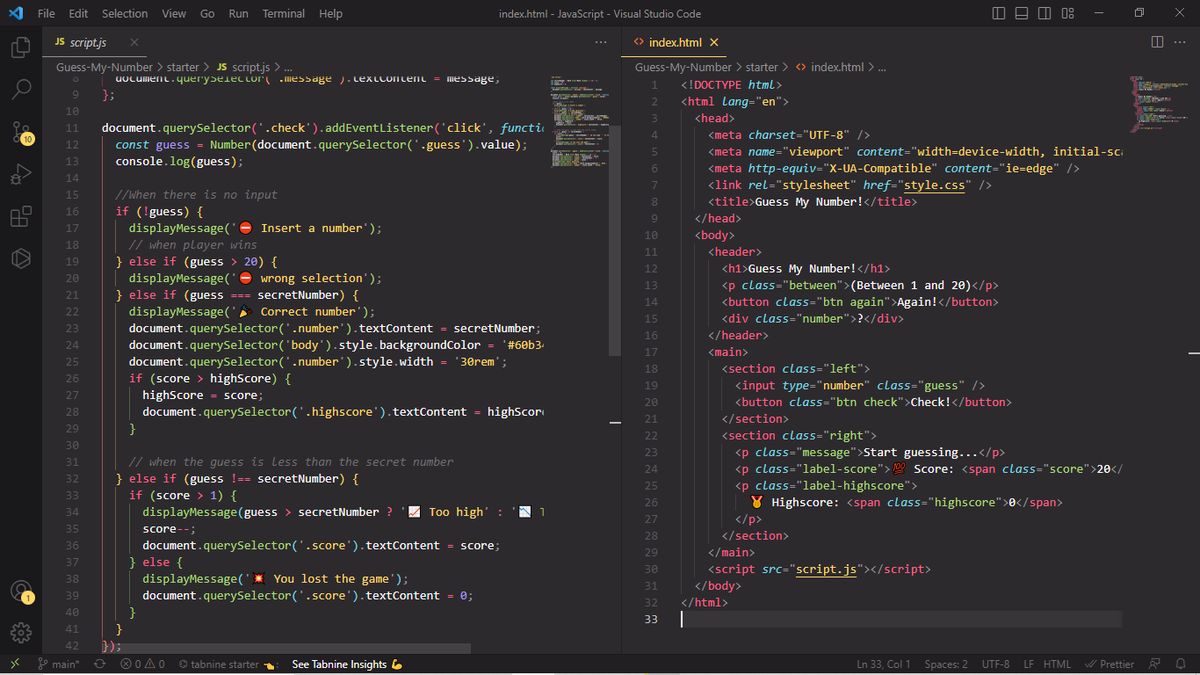The height and width of the screenshot is (675, 1200).
Task: Close the script.js tab
Action: (134, 42)
